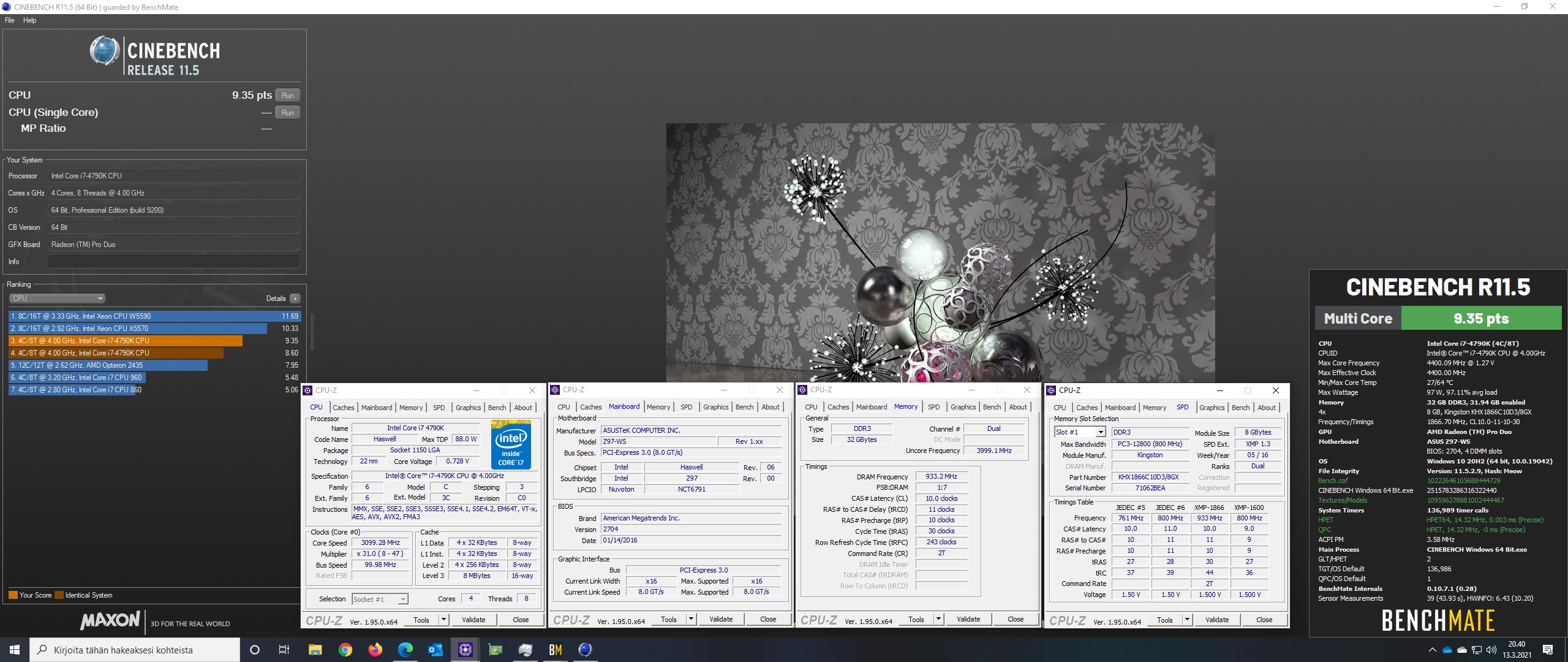Expand ranking Details arrow
Image resolution: width=1568 pixels, height=662 pixels.
tap(295, 299)
